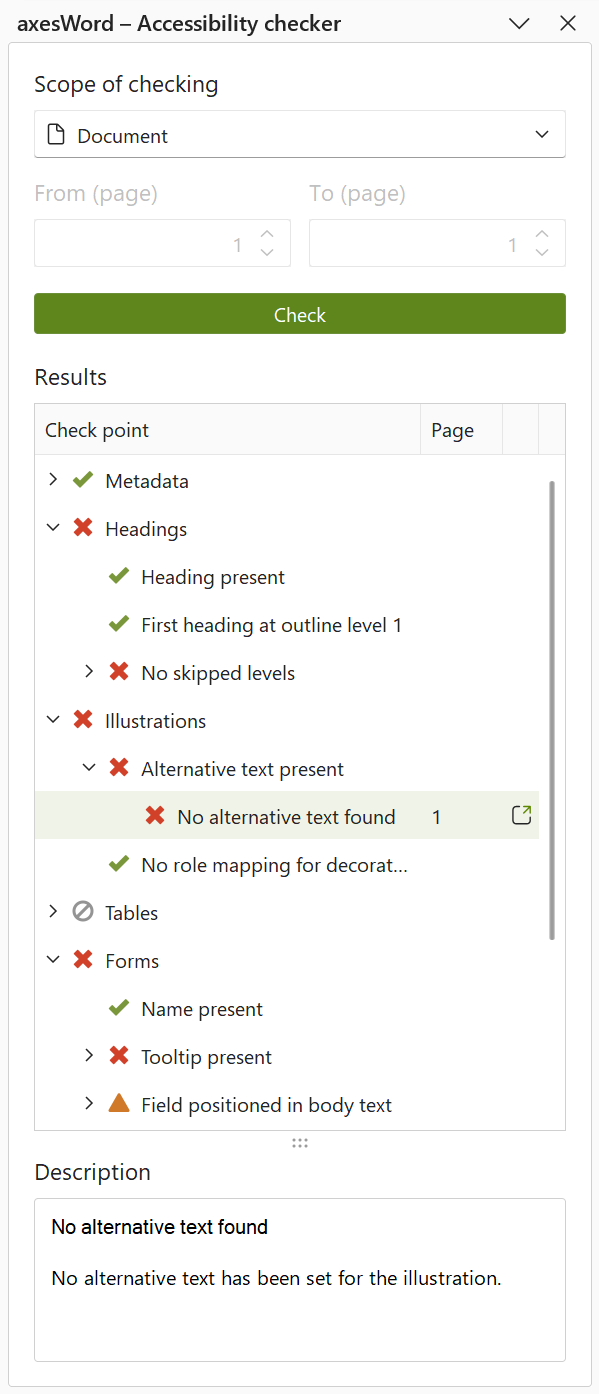Click the go-to-location icon for No alternative text found
The width and height of the screenshot is (599, 1395).
coord(521,816)
